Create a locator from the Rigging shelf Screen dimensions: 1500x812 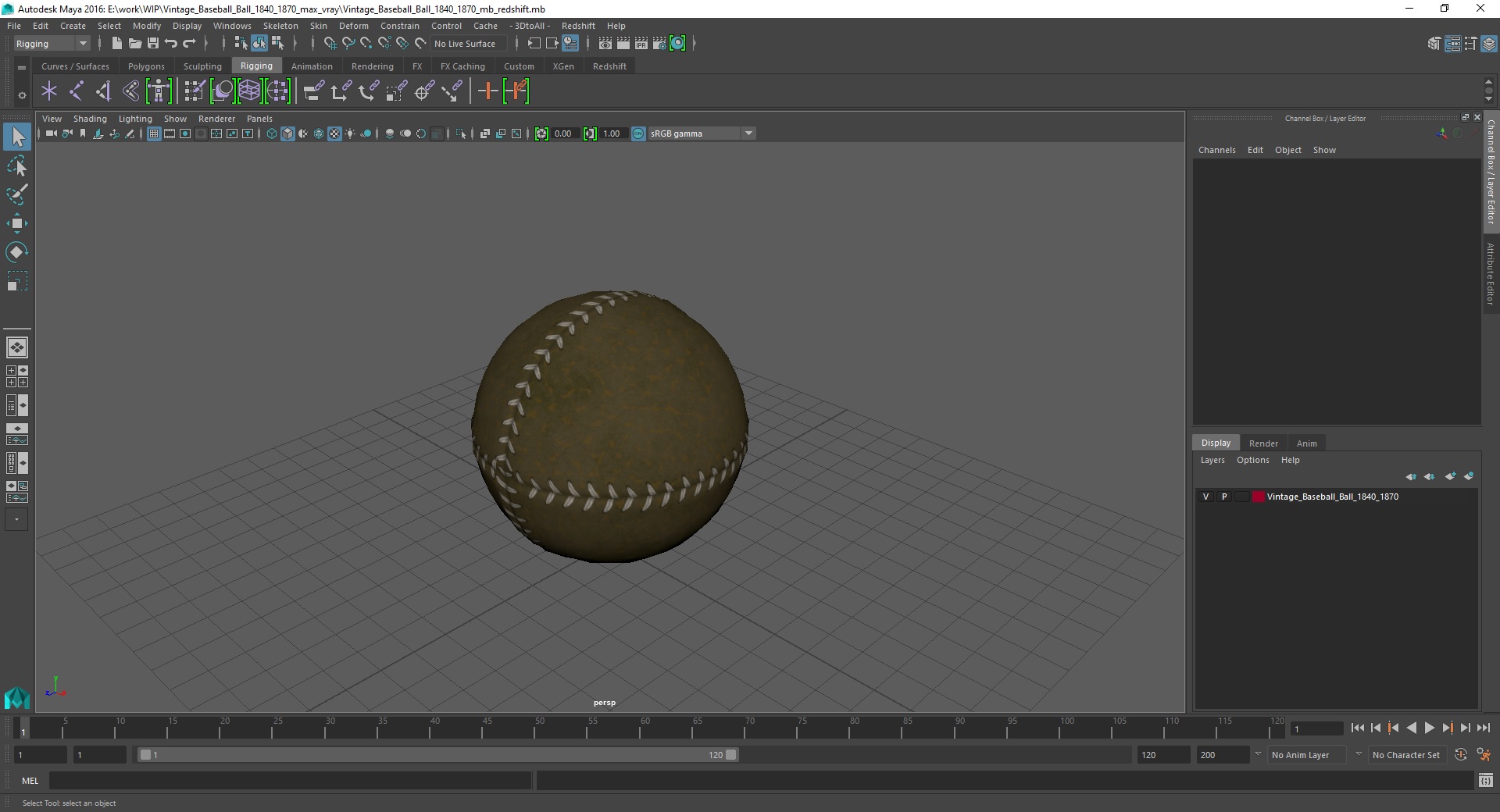(x=49, y=91)
